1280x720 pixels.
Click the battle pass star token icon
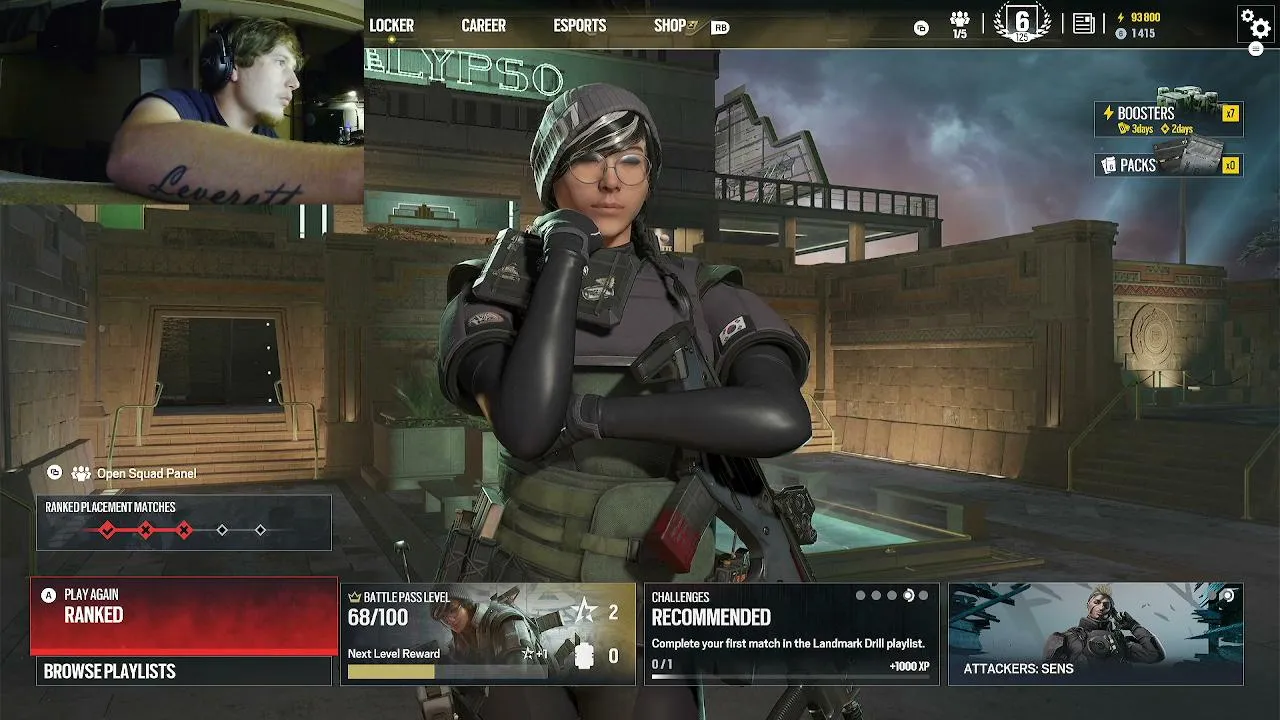tap(585, 612)
